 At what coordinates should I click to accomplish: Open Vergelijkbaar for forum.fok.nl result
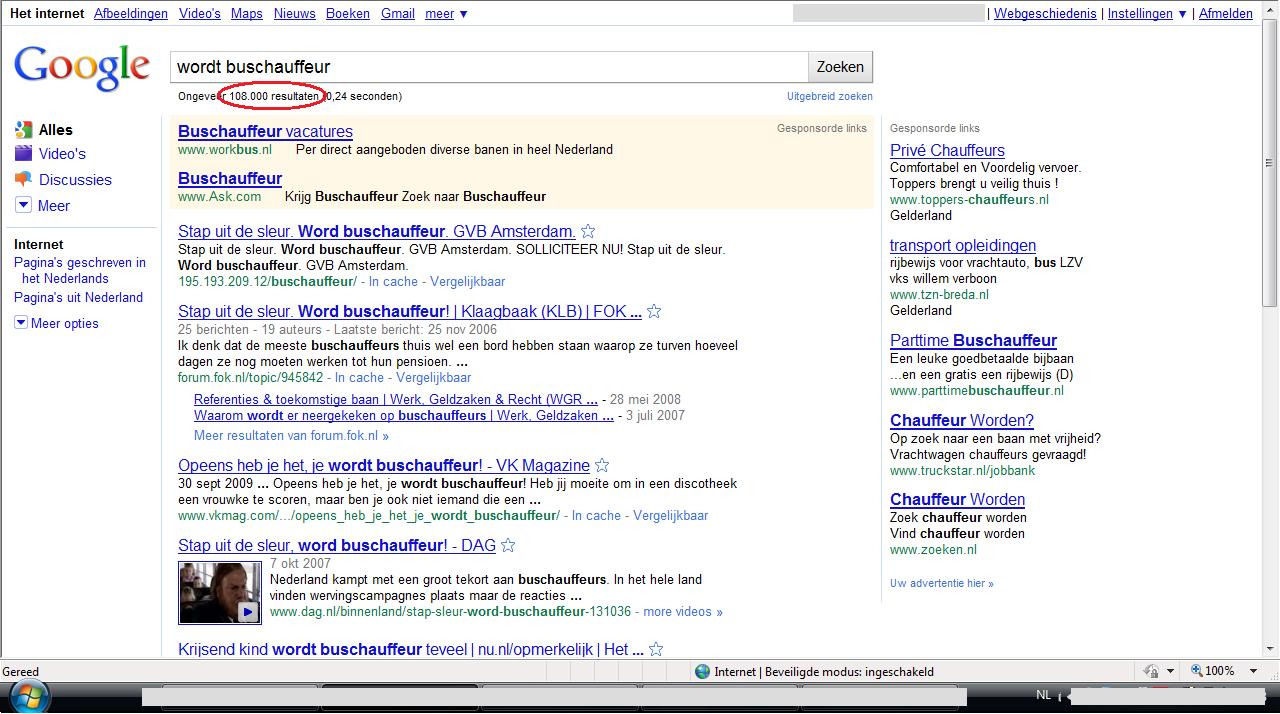point(433,377)
